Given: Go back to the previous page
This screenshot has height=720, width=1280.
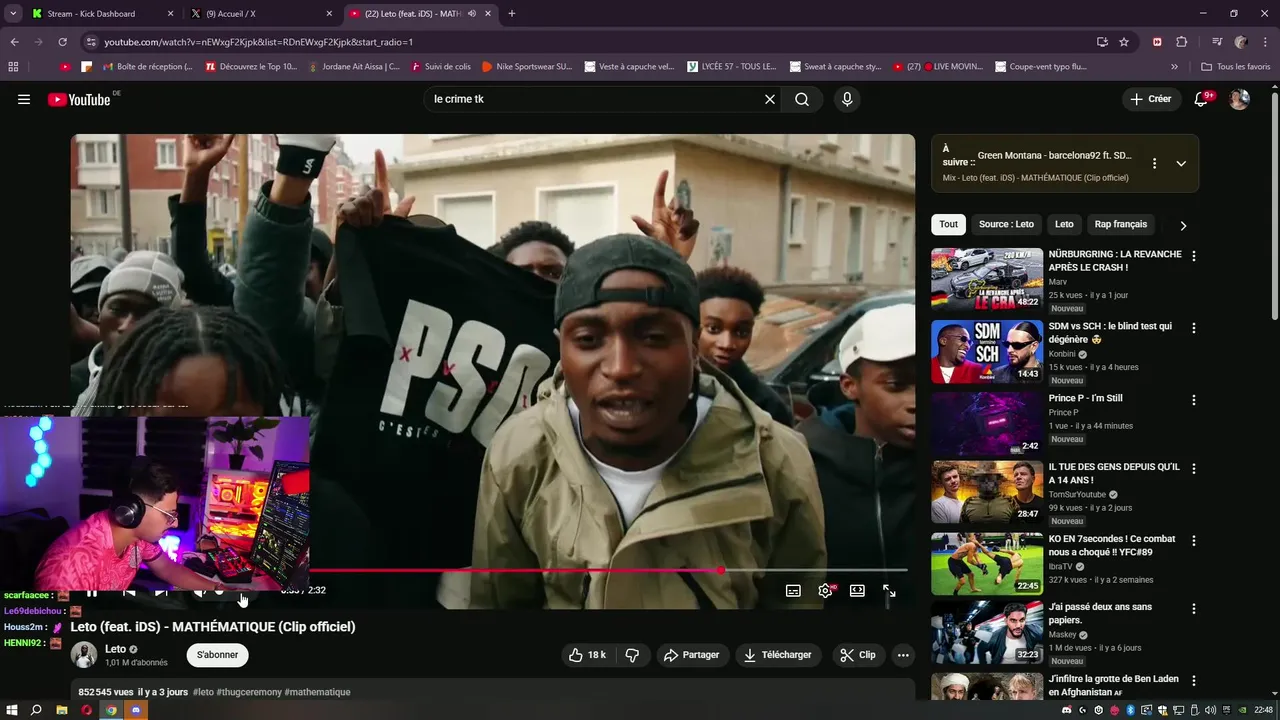Looking at the screenshot, I should tap(14, 42).
